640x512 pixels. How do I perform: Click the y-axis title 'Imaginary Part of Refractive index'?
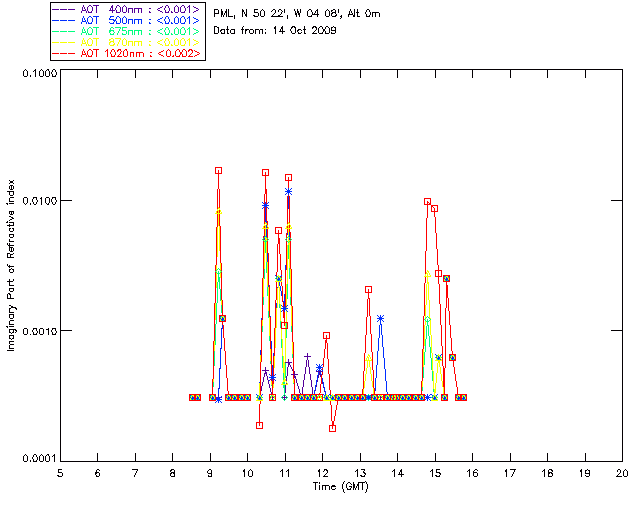(x=11, y=265)
